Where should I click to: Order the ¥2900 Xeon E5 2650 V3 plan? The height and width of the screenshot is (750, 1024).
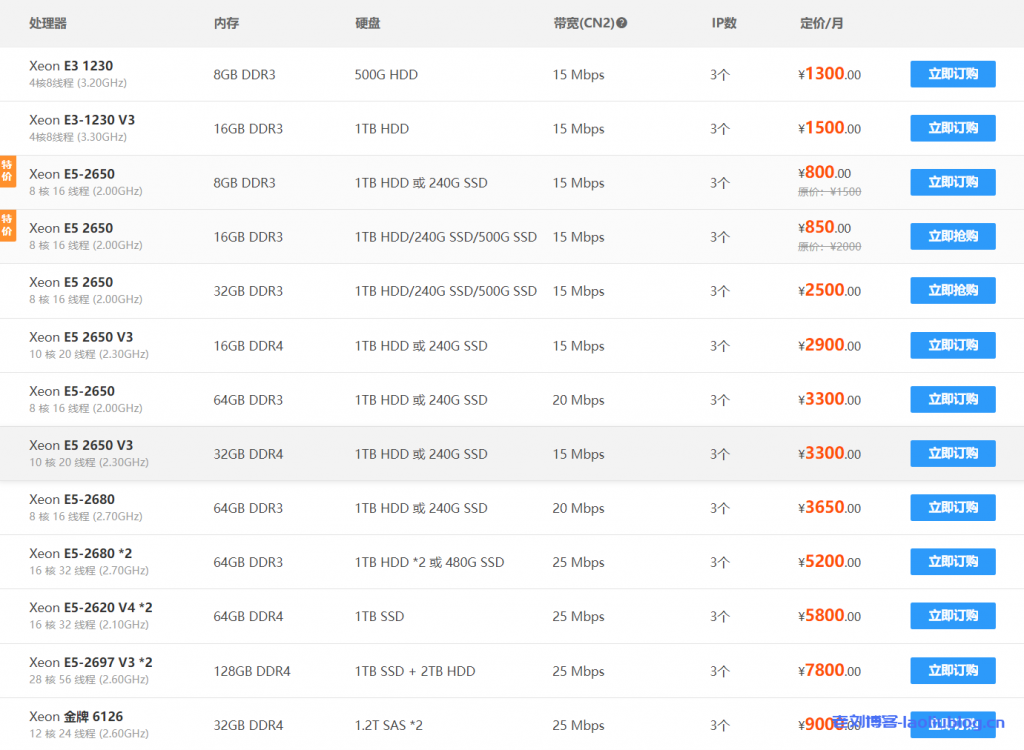[x=952, y=345]
